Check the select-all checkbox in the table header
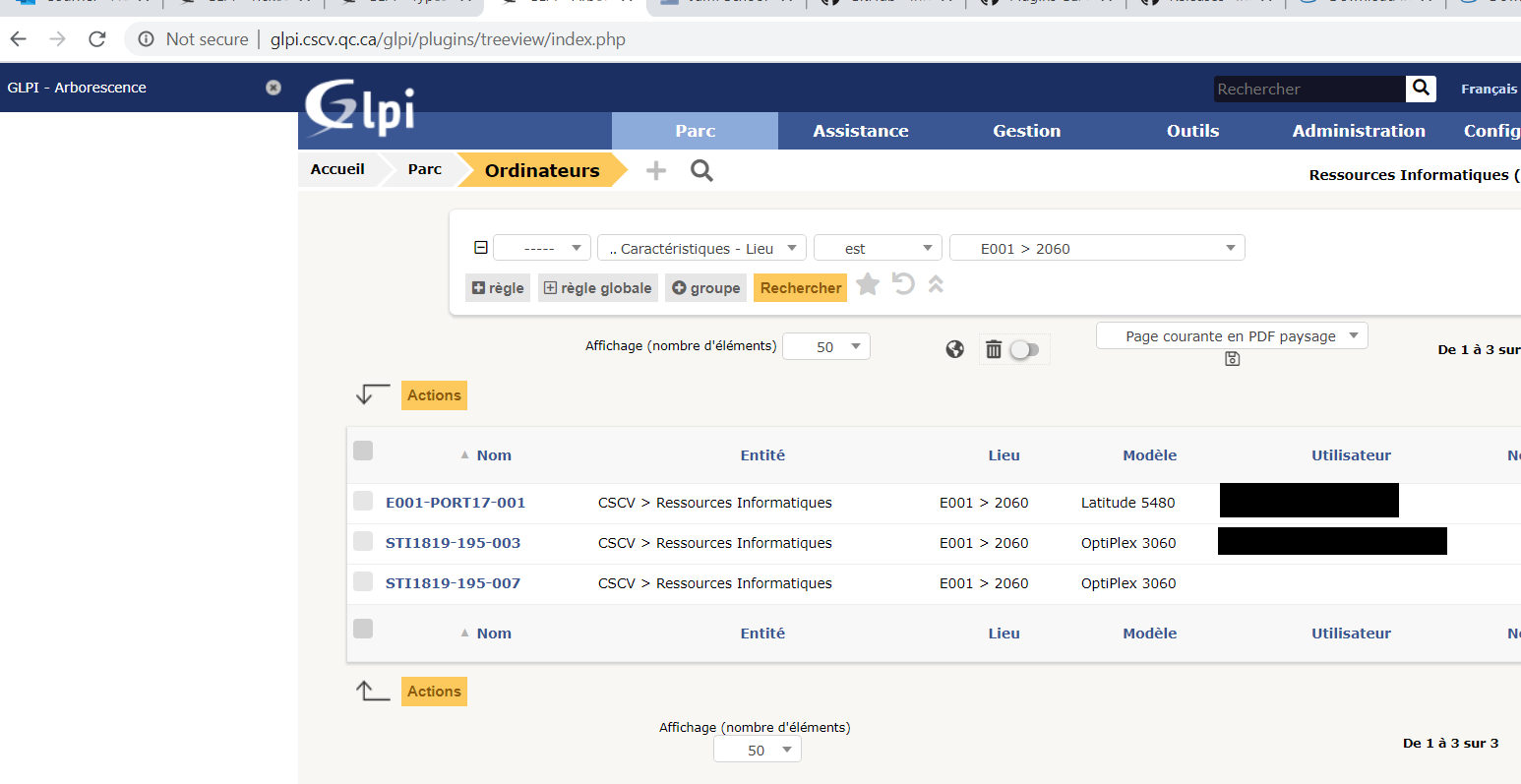Screen dimensions: 1521x784 point(363,450)
